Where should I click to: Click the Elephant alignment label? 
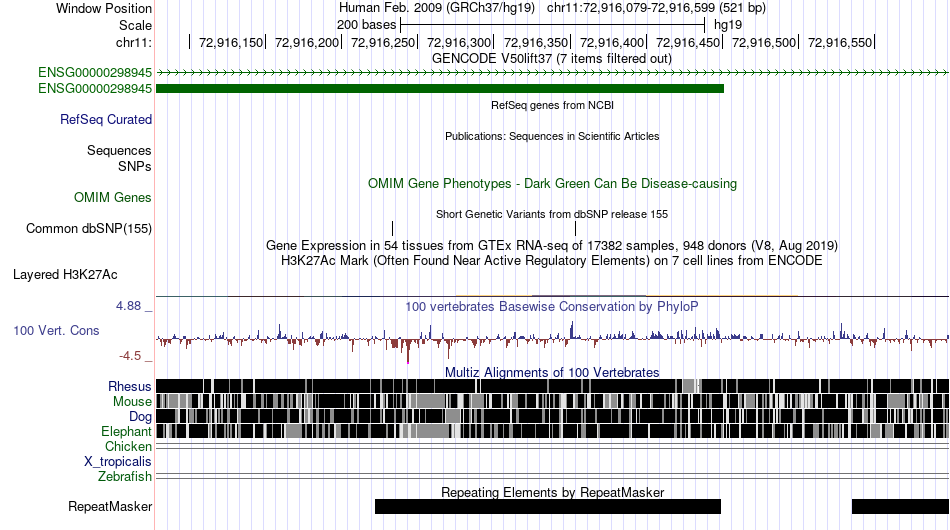[x=126, y=431]
